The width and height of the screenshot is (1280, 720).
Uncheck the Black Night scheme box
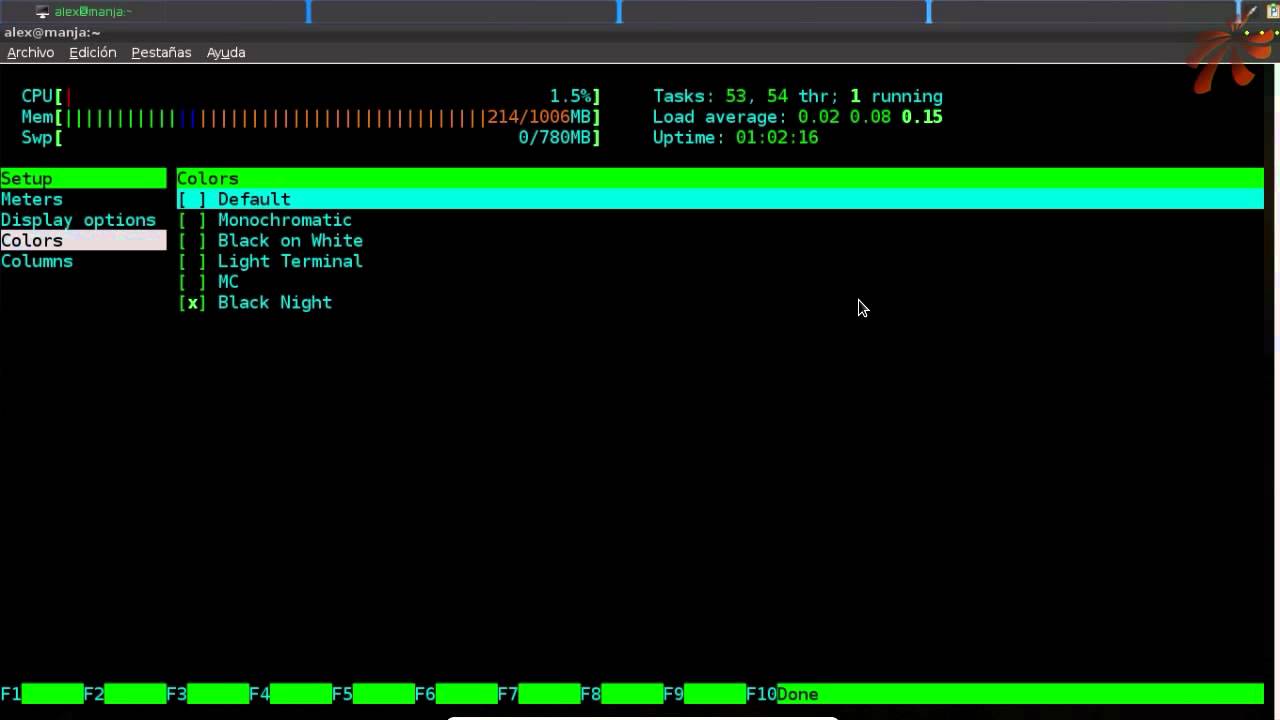coord(192,302)
